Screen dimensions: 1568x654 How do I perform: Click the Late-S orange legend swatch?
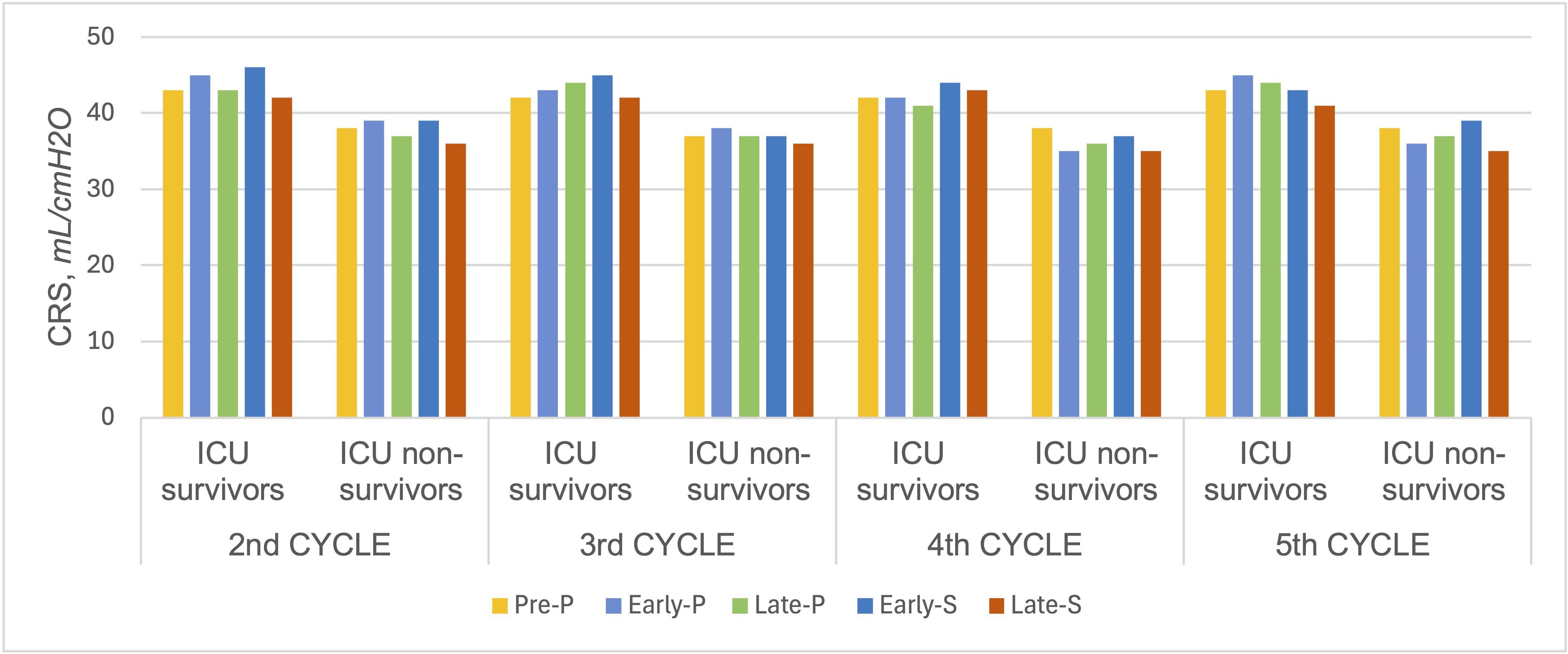(x=996, y=606)
